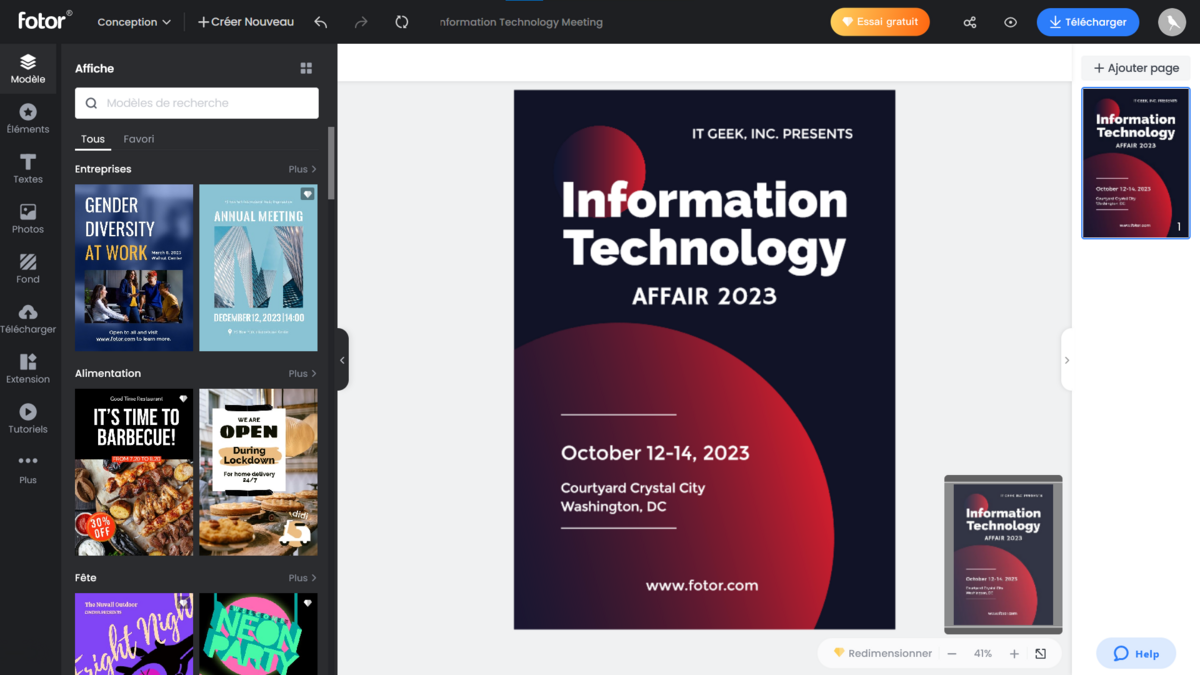The height and width of the screenshot is (675, 1200).
Task: Open the user profile avatar
Action: tap(1172, 22)
